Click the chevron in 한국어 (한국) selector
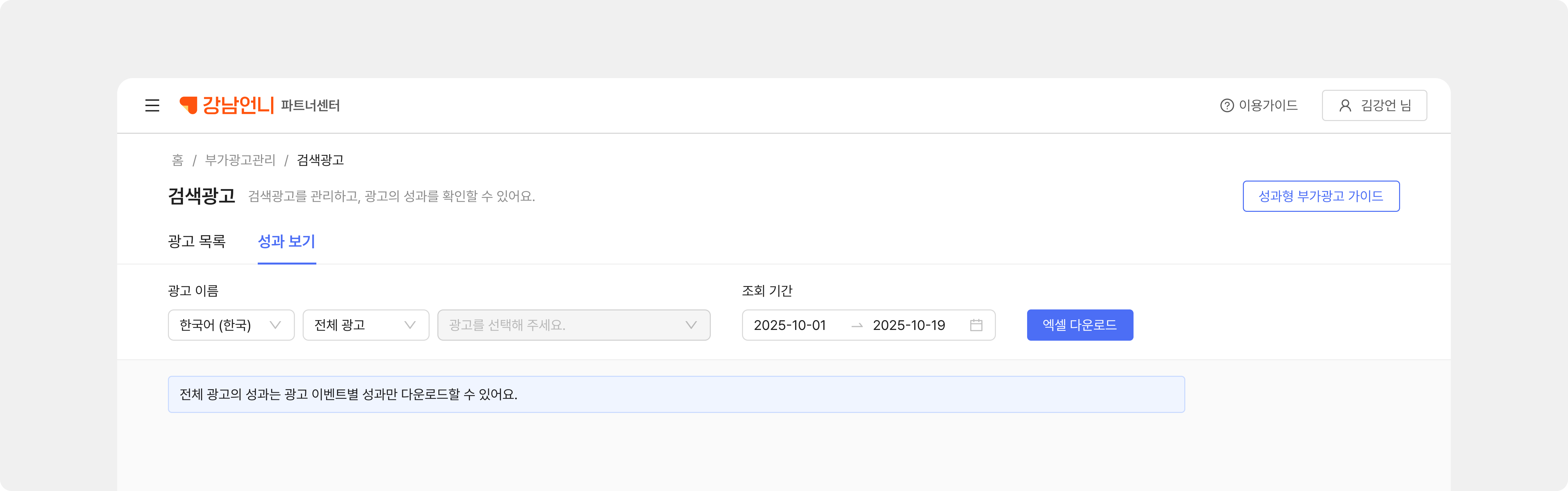 (x=275, y=325)
